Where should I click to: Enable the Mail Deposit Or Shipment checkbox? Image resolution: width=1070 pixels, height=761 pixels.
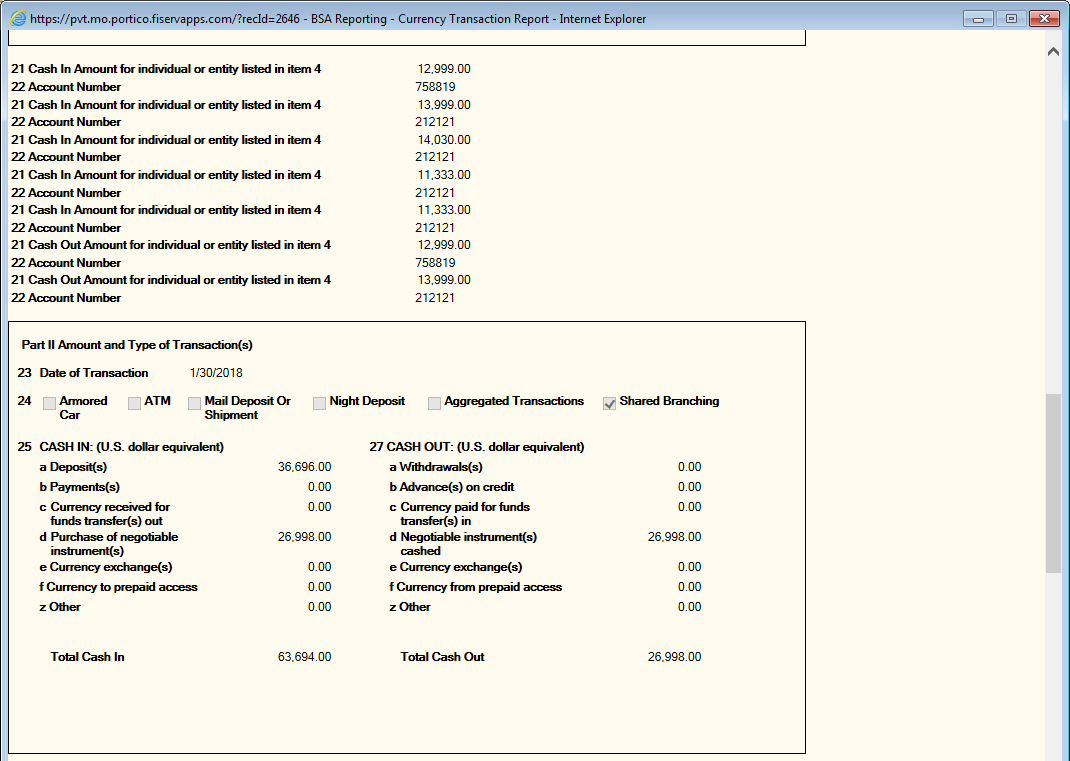194,403
